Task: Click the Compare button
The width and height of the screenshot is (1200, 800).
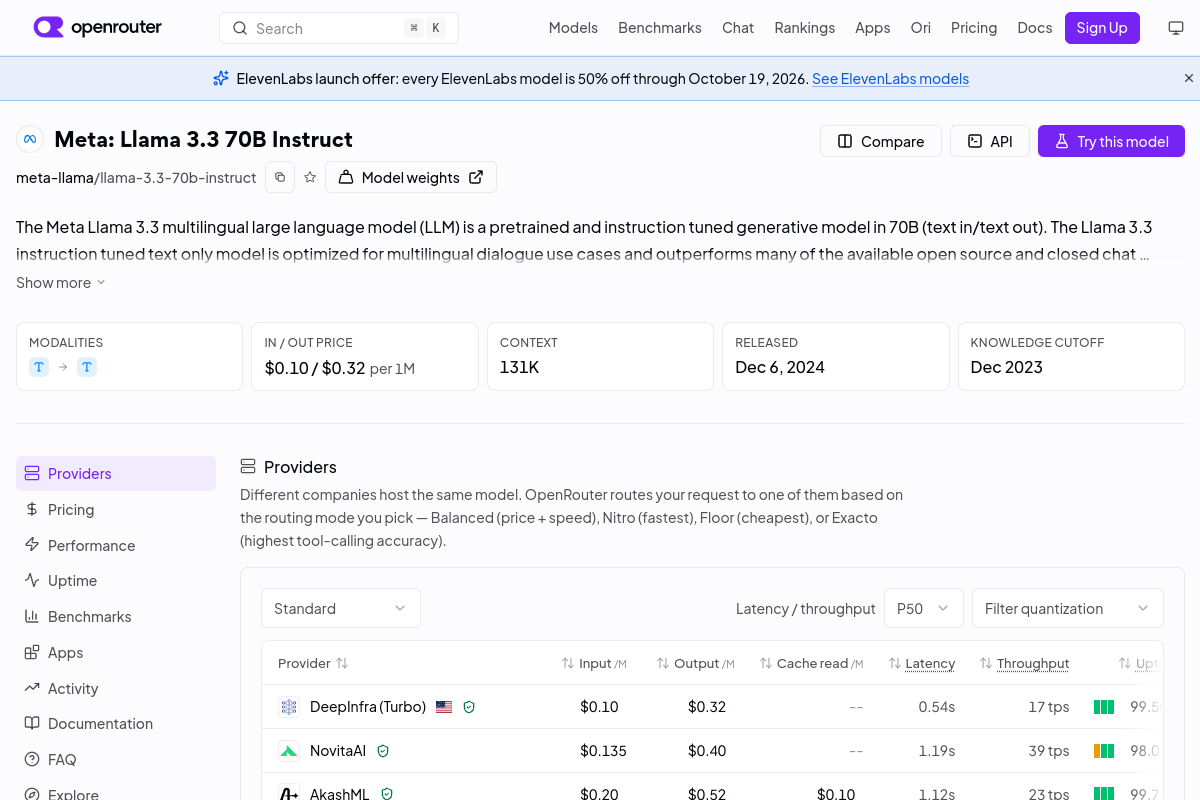Action: [881, 141]
